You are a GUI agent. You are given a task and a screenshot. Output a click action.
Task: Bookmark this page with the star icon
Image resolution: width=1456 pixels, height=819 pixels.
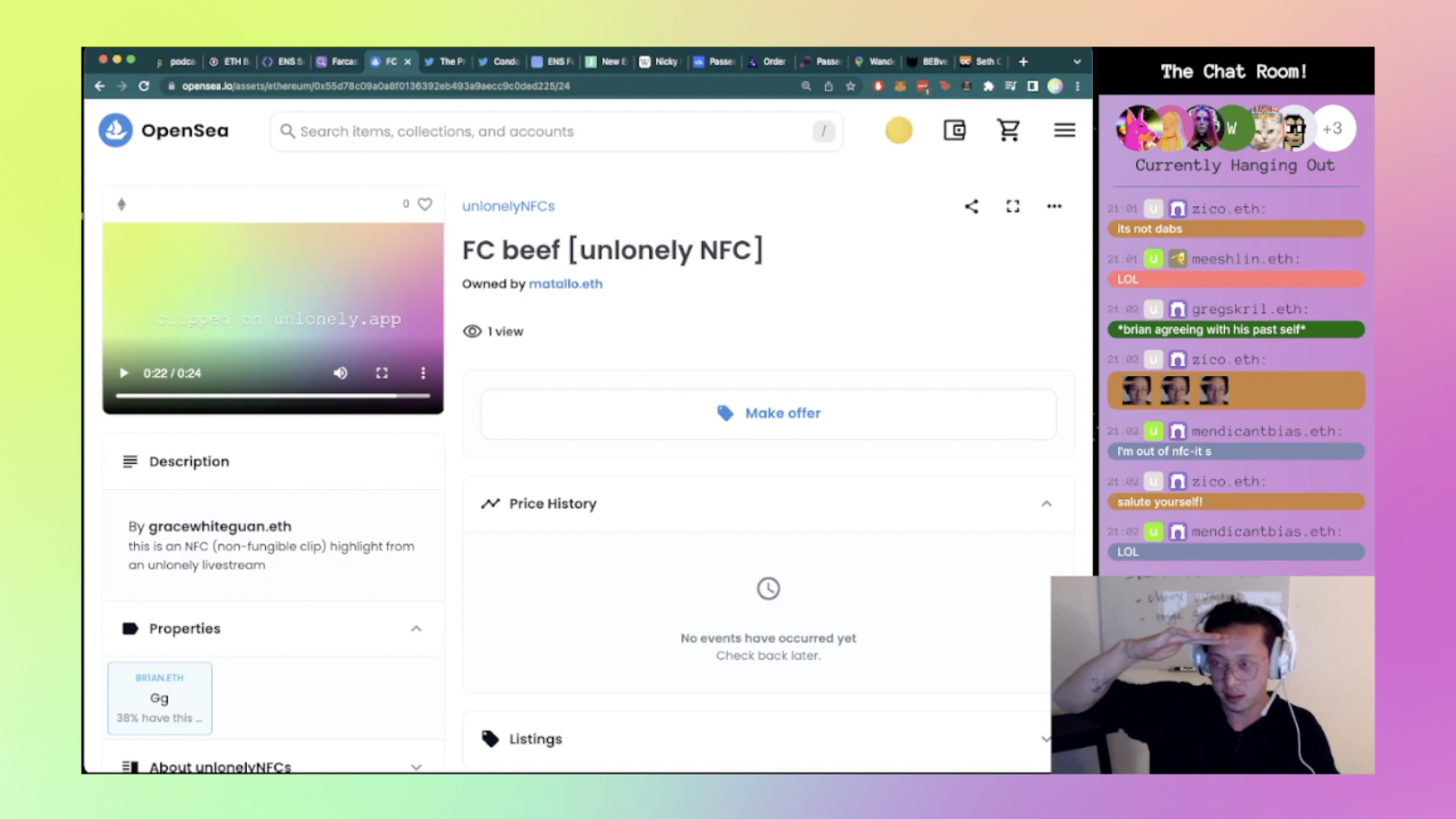click(851, 86)
